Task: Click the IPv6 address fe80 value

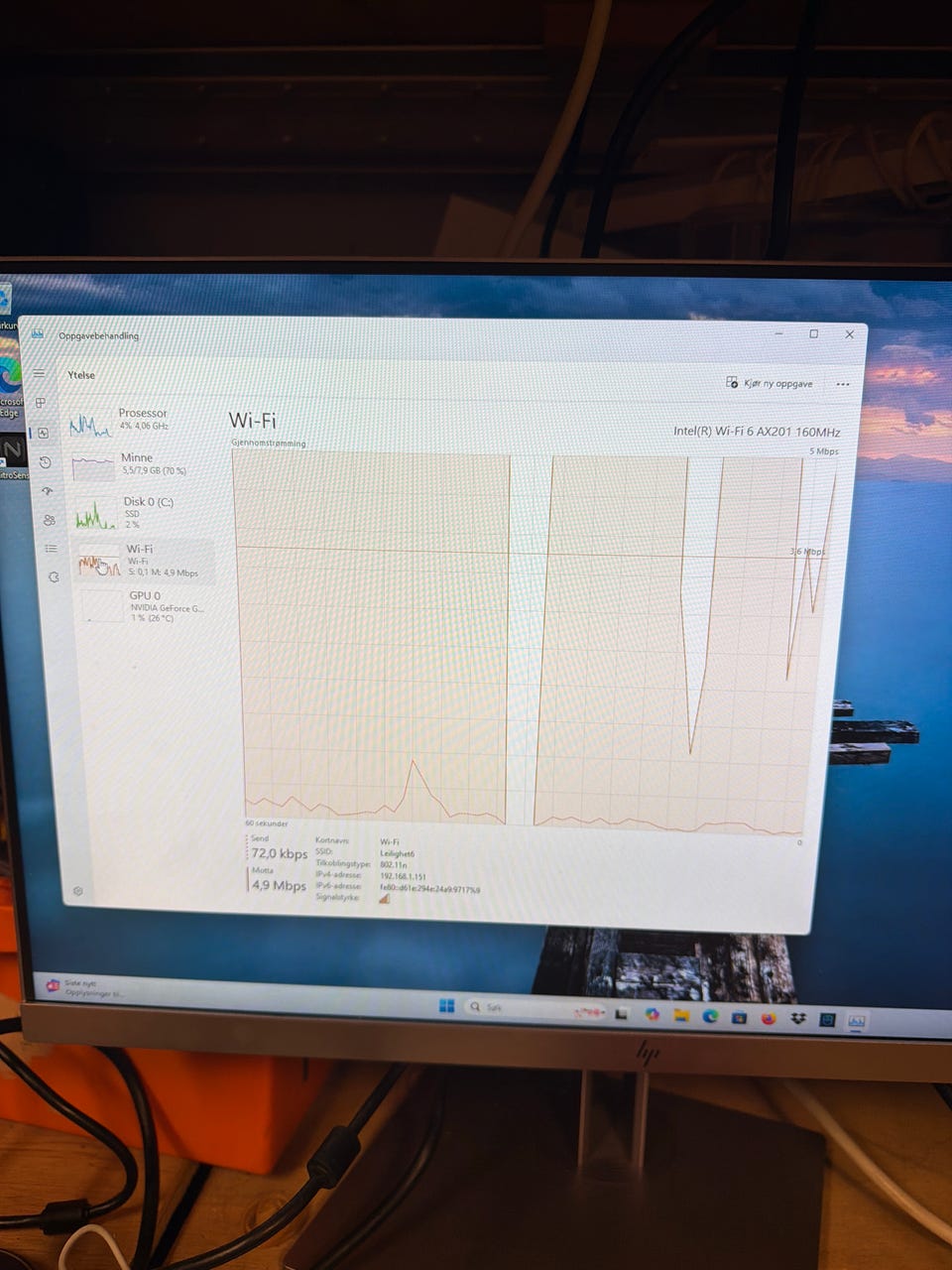Action: click(429, 889)
